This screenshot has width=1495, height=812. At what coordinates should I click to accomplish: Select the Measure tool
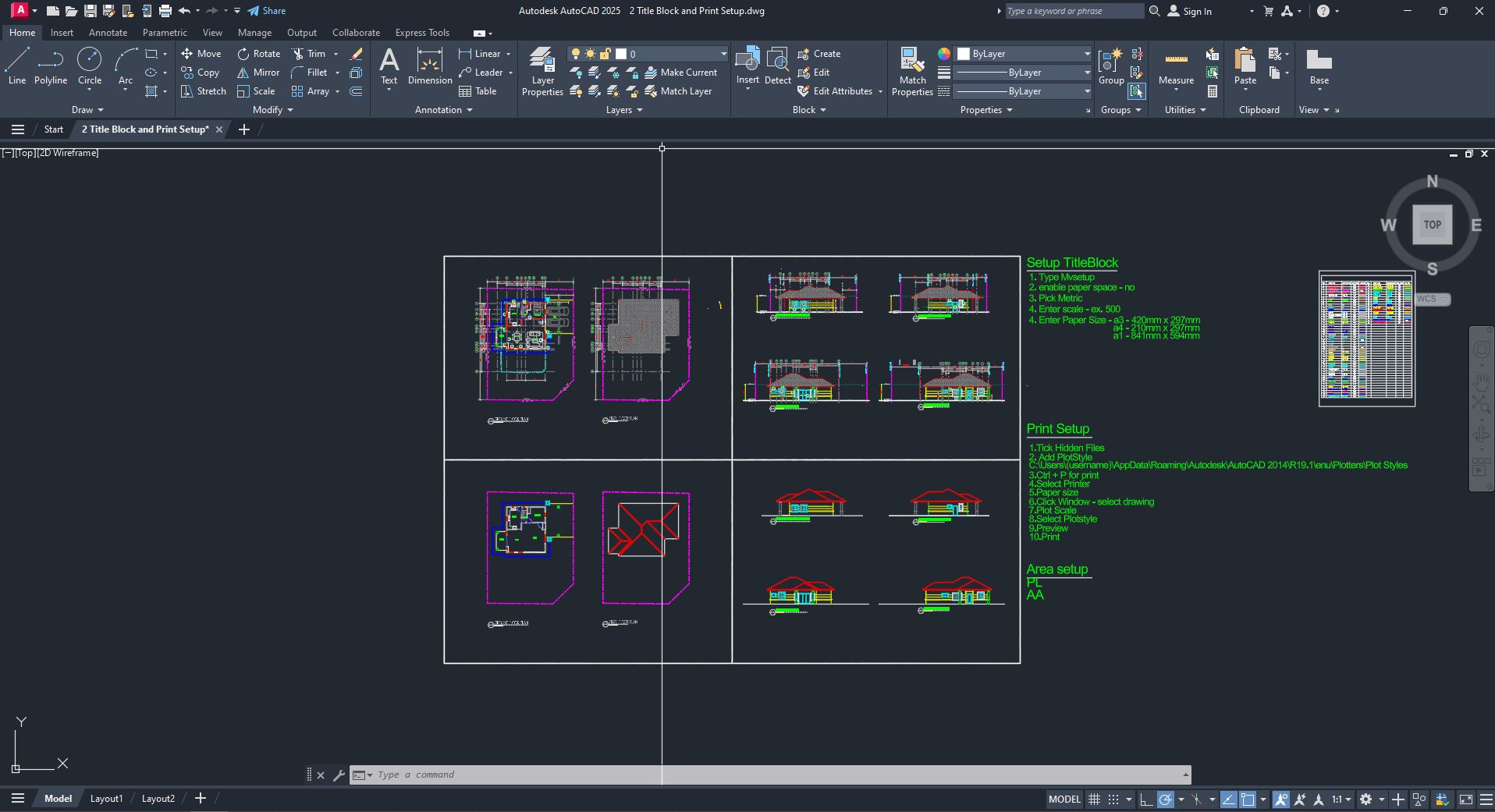click(x=1176, y=69)
